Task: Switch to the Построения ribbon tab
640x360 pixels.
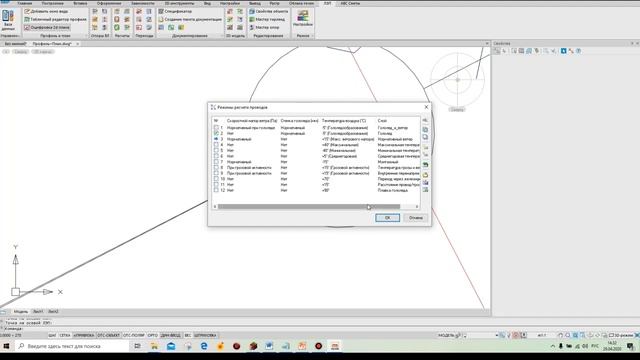Action: (52, 3)
